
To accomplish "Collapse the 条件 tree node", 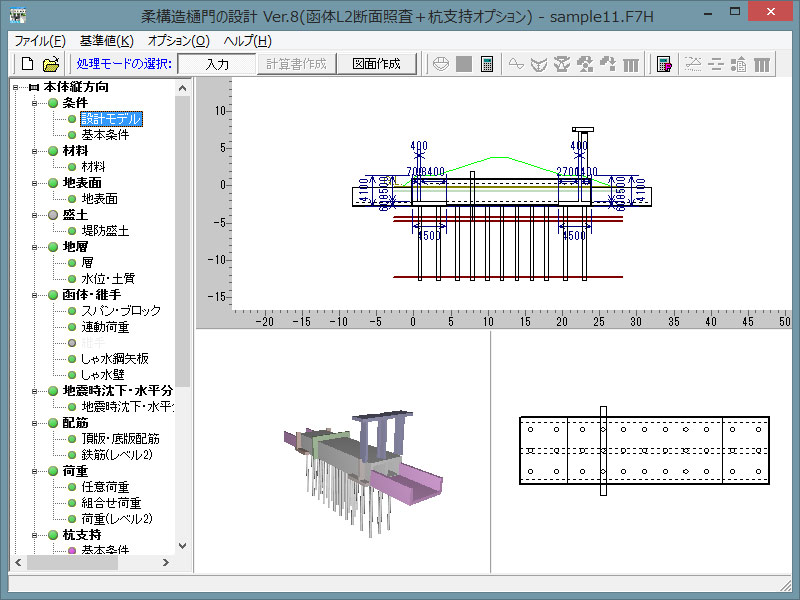I will pos(34,103).
